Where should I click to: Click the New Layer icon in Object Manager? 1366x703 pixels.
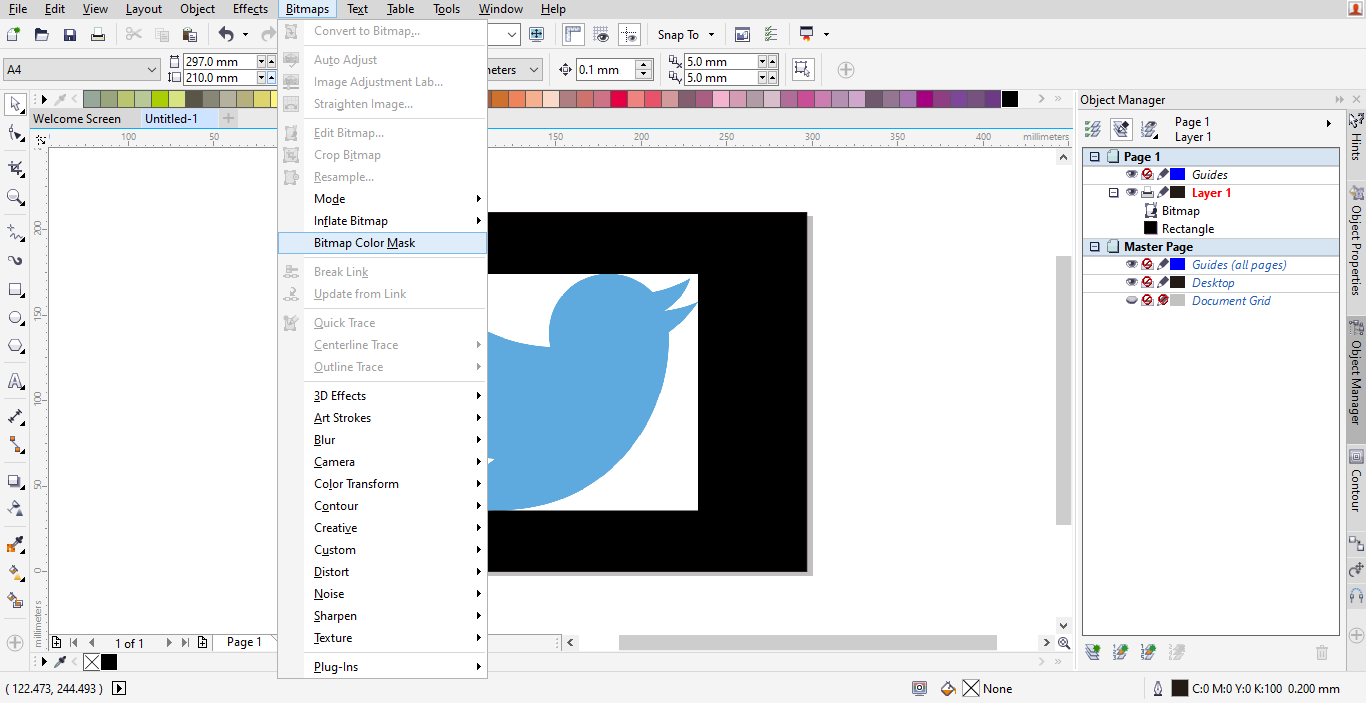tap(1093, 651)
